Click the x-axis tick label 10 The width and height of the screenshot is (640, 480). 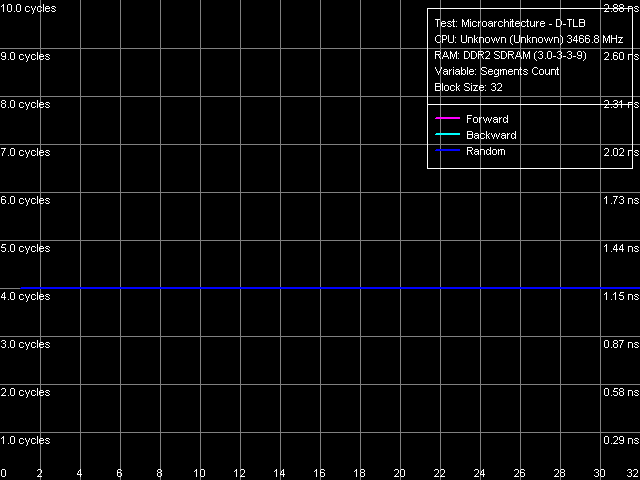click(x=199, y=473)
